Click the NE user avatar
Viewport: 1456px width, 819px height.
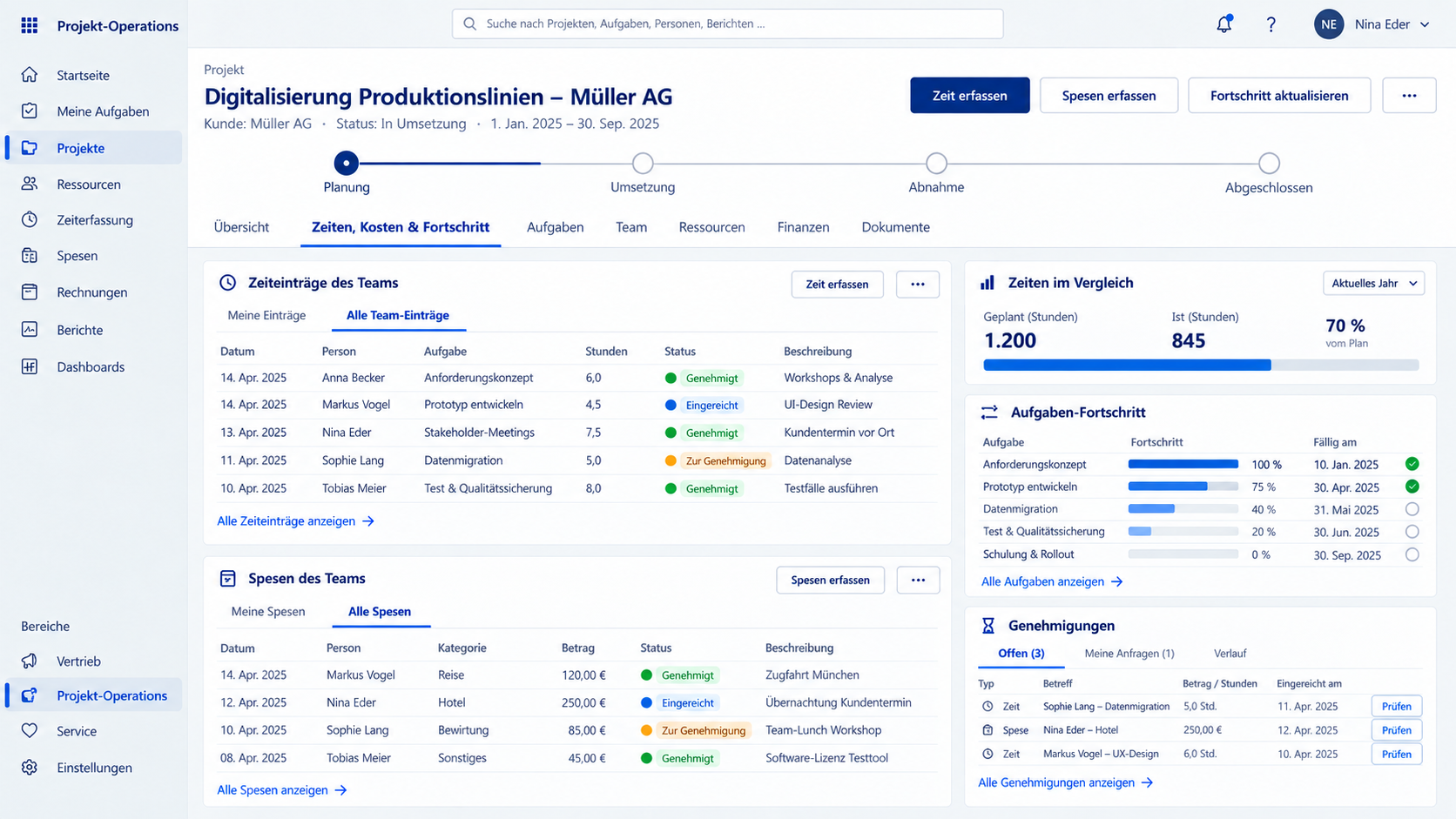(1329, 24)
